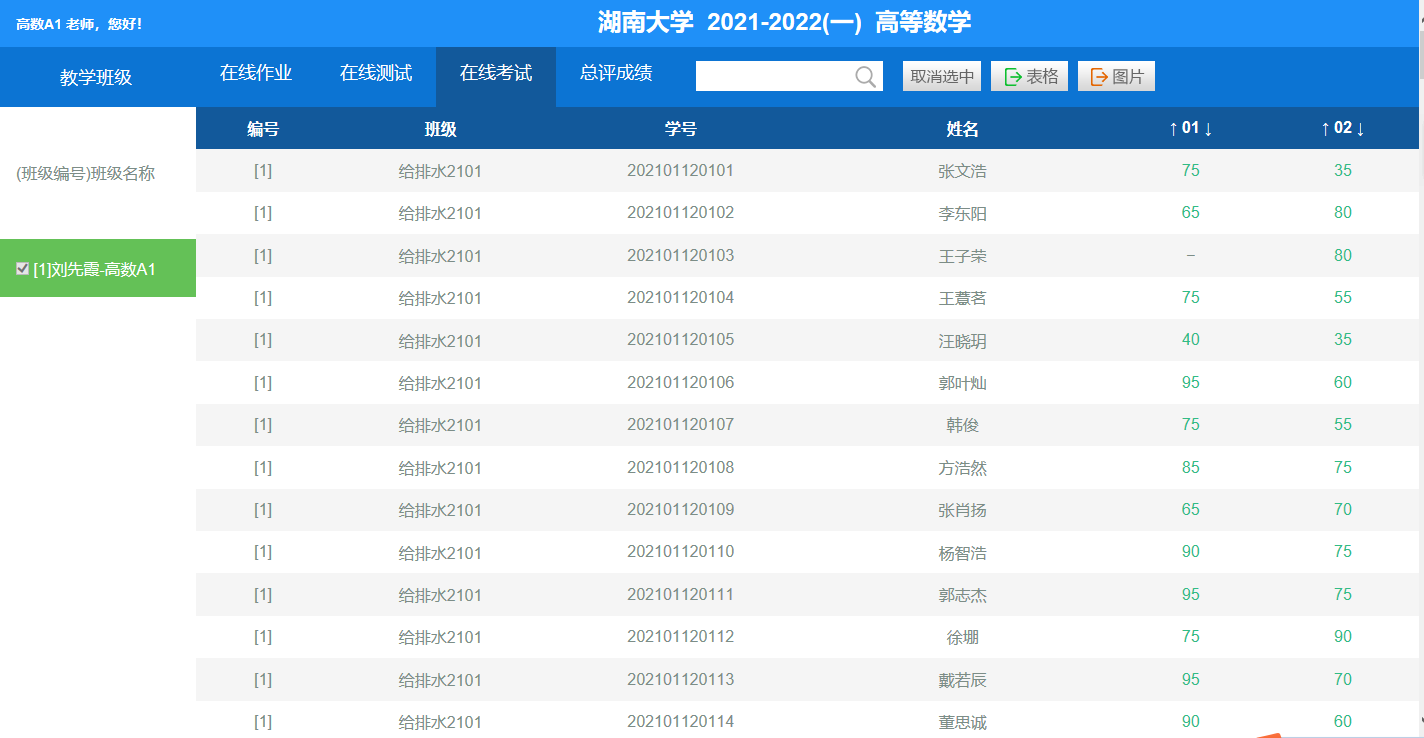The height and width of the screenshot is (738, 1424).
Task: Click 徐珊's exam 02 score 90
Action: click(x=1343, y=636)
